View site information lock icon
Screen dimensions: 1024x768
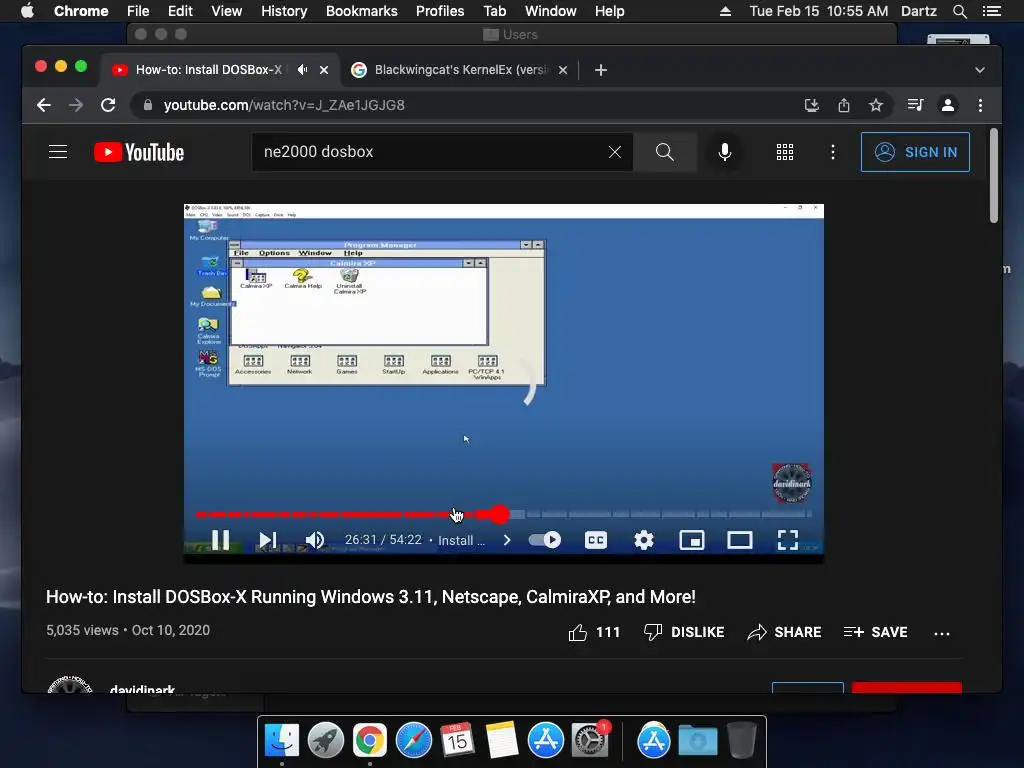click(x=148, y=105)
